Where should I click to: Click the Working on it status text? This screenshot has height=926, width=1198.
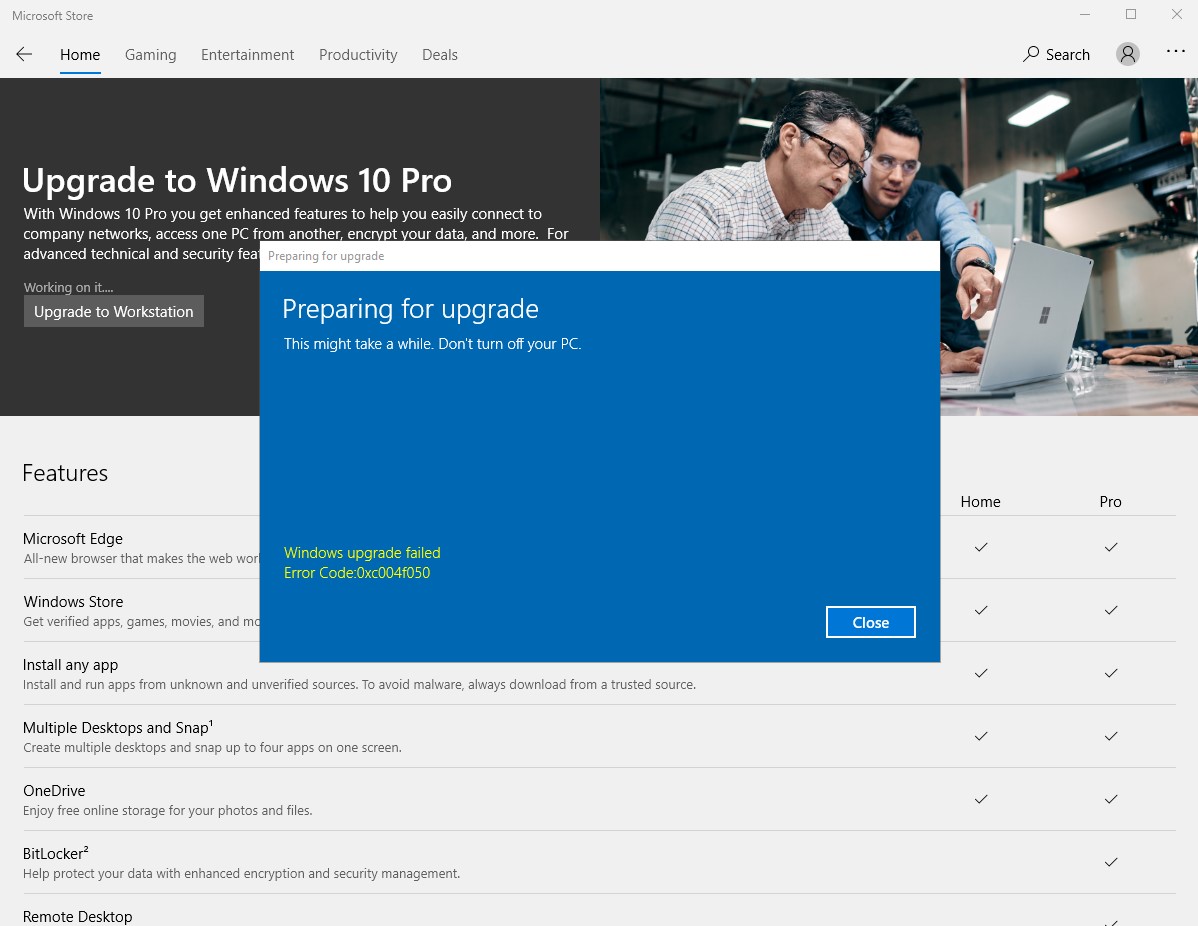click(68, 287)
